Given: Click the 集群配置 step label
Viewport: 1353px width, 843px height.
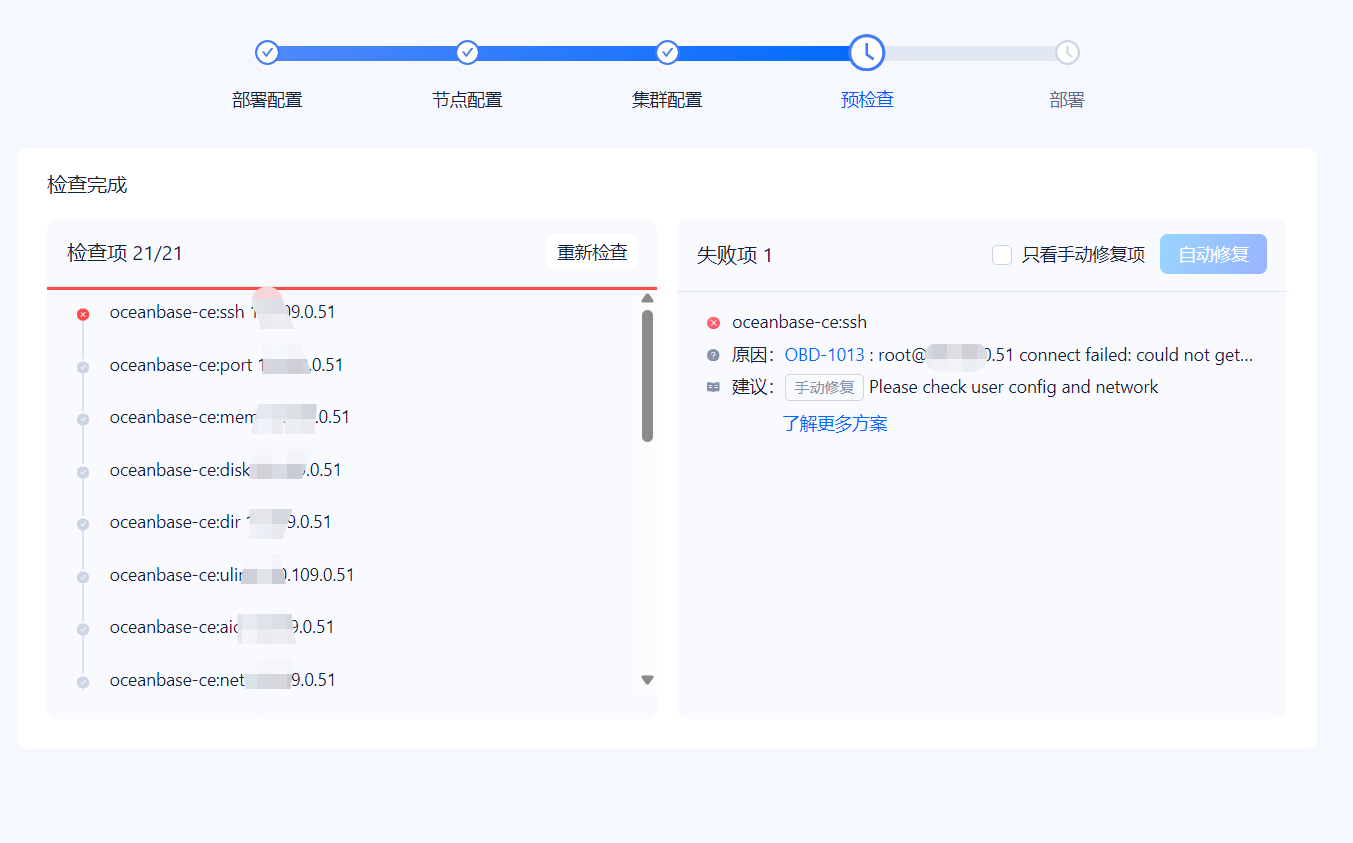Looking at the screenshot, I should click(x=667, y=100).
